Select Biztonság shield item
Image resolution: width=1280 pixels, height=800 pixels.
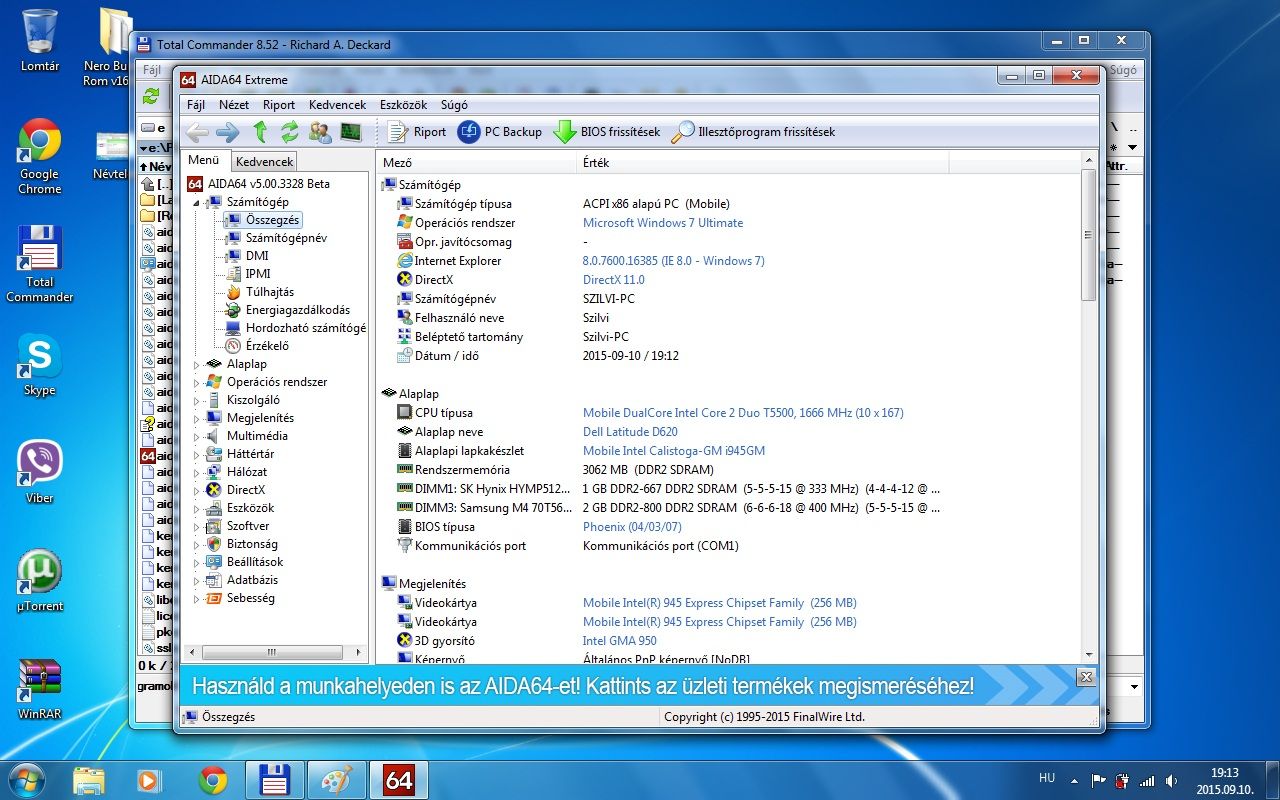click(252, 544)
